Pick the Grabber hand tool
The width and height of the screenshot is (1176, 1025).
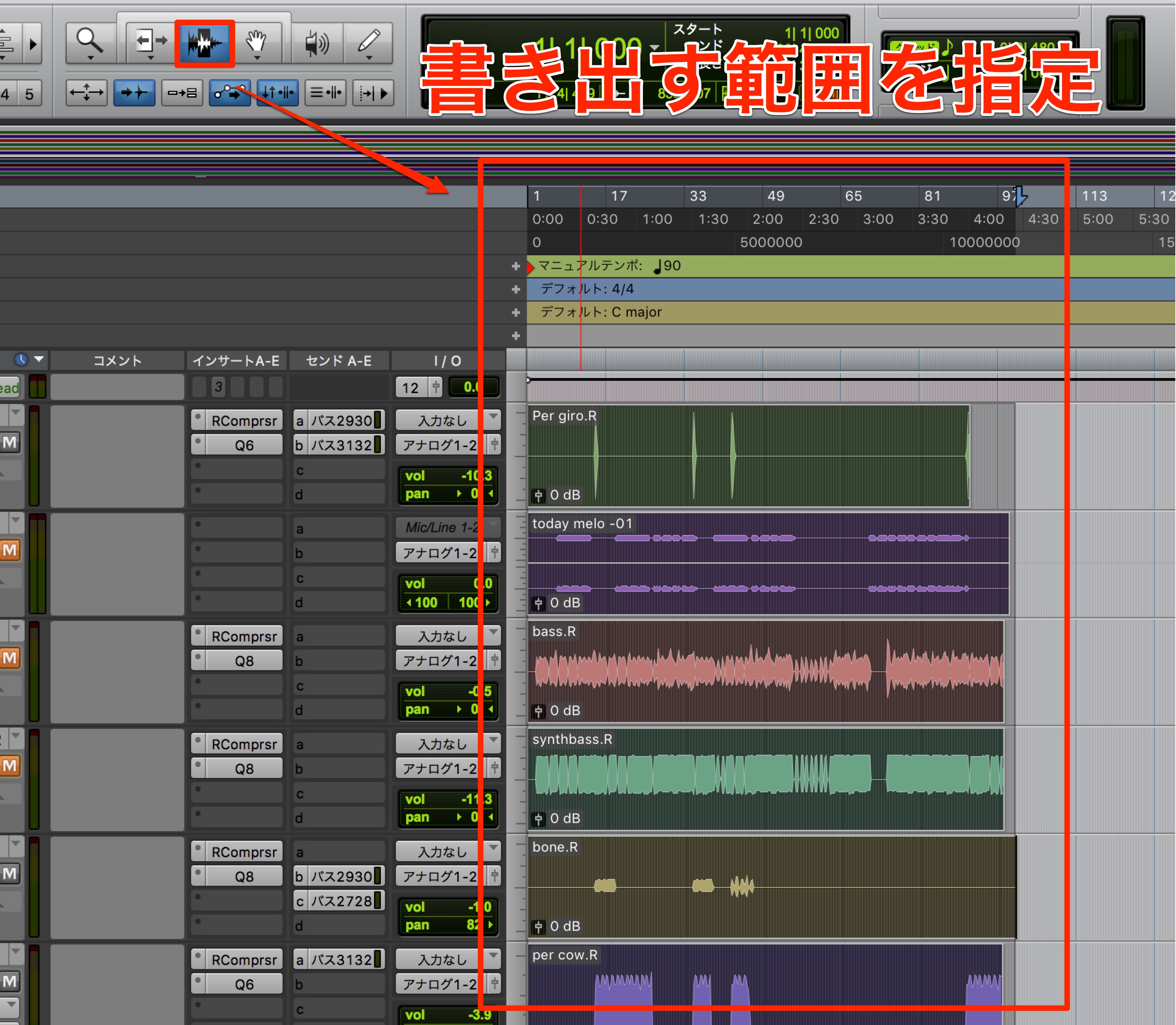click(257, 42)
